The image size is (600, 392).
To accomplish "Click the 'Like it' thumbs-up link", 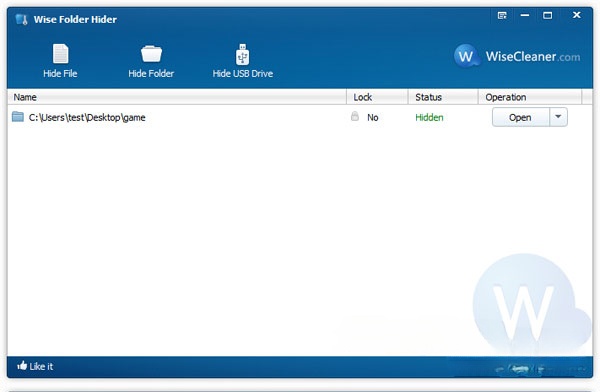I will click(x=35, y=366).
